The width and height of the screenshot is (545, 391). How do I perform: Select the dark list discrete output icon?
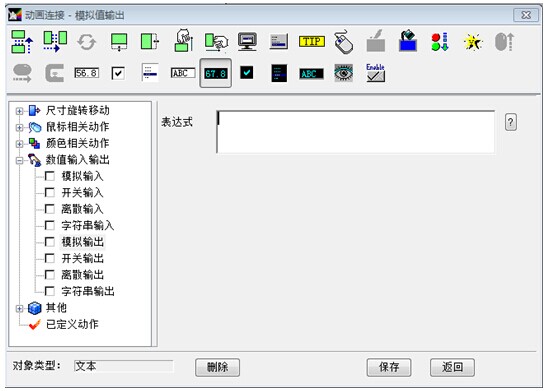click(x=279, y=73)
